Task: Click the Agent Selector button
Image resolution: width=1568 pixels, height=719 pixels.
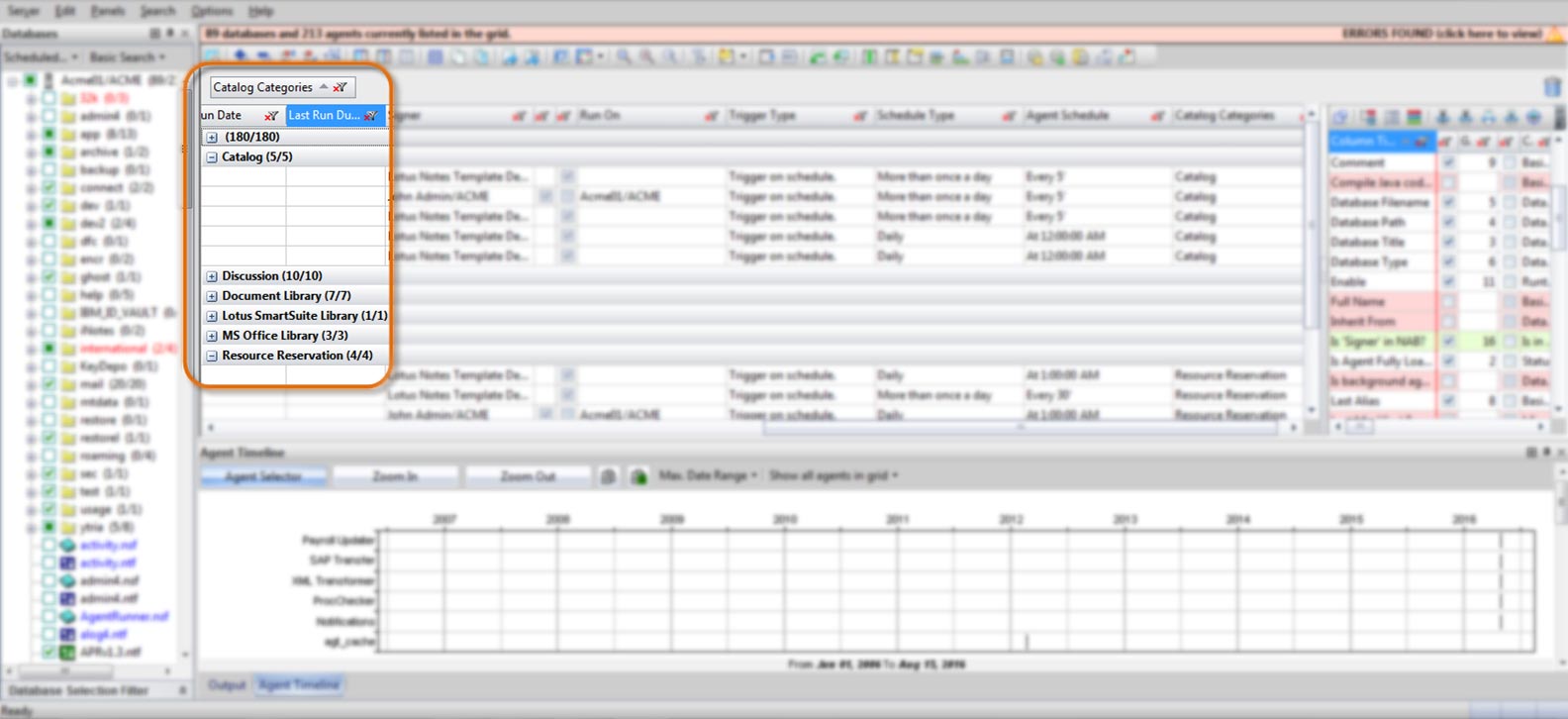Action: point(263,476)
